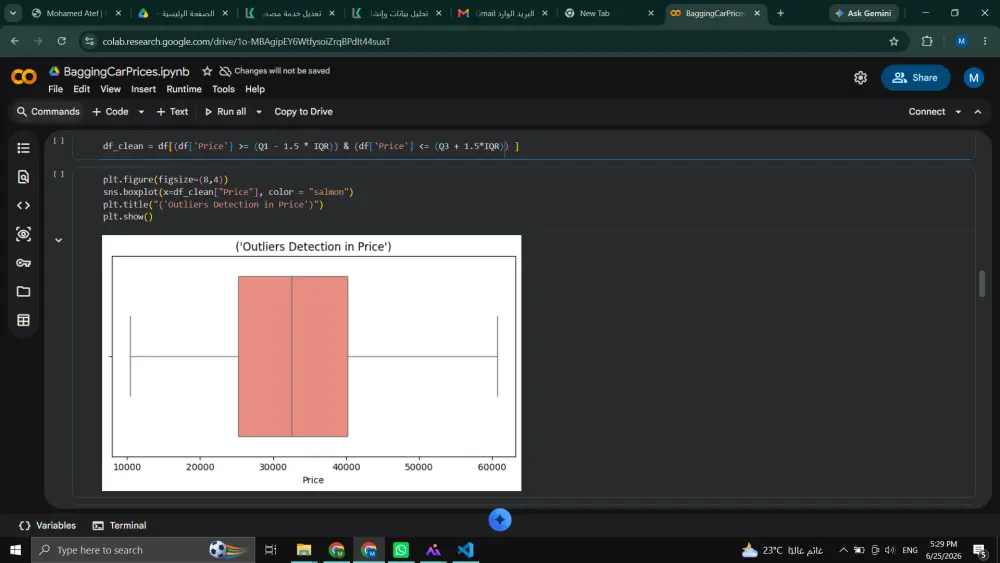Screen dimensions: 1000x563
Task: Open WhatsApp from the taskbar
Action: (x=401, y=550)
